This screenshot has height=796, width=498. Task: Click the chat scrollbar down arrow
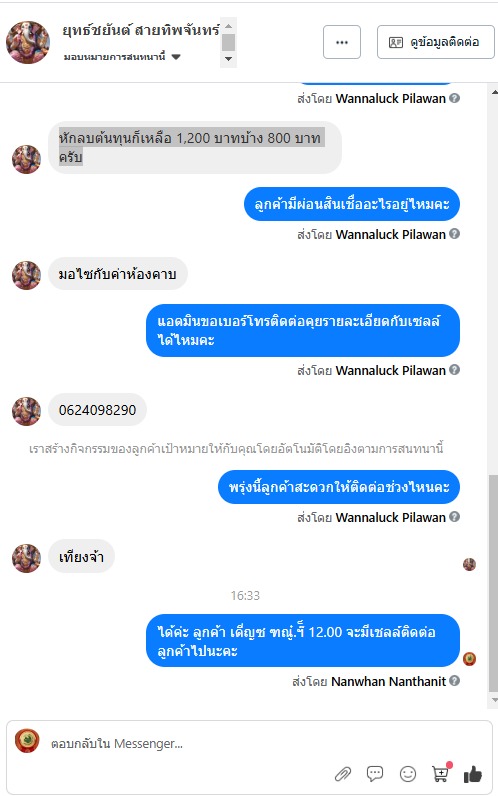[x=494, y=700]
